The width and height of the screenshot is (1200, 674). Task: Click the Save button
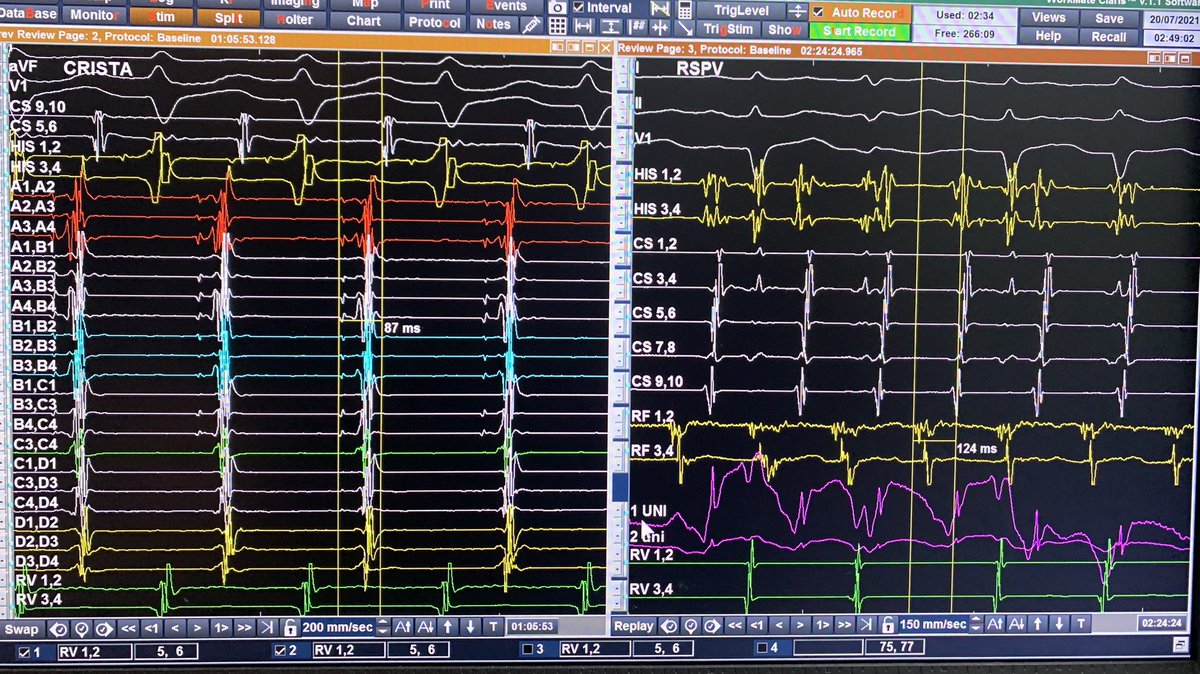1108,18
